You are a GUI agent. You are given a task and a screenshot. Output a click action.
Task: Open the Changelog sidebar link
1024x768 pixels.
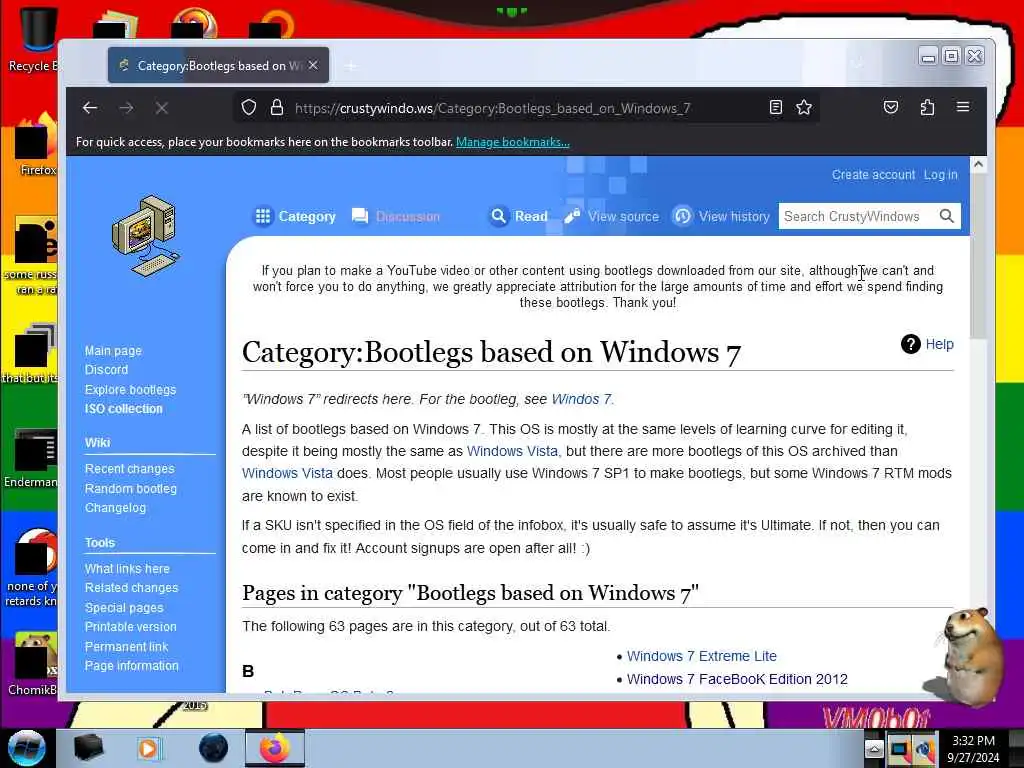coord(116,507)
